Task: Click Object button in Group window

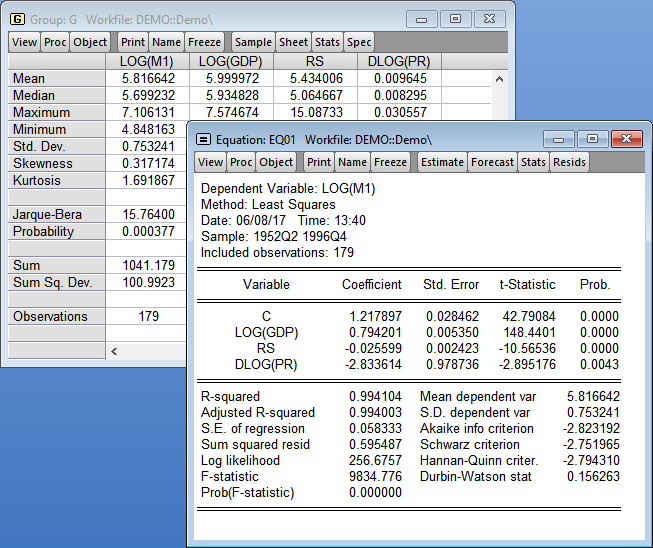Action: (90, 42)
